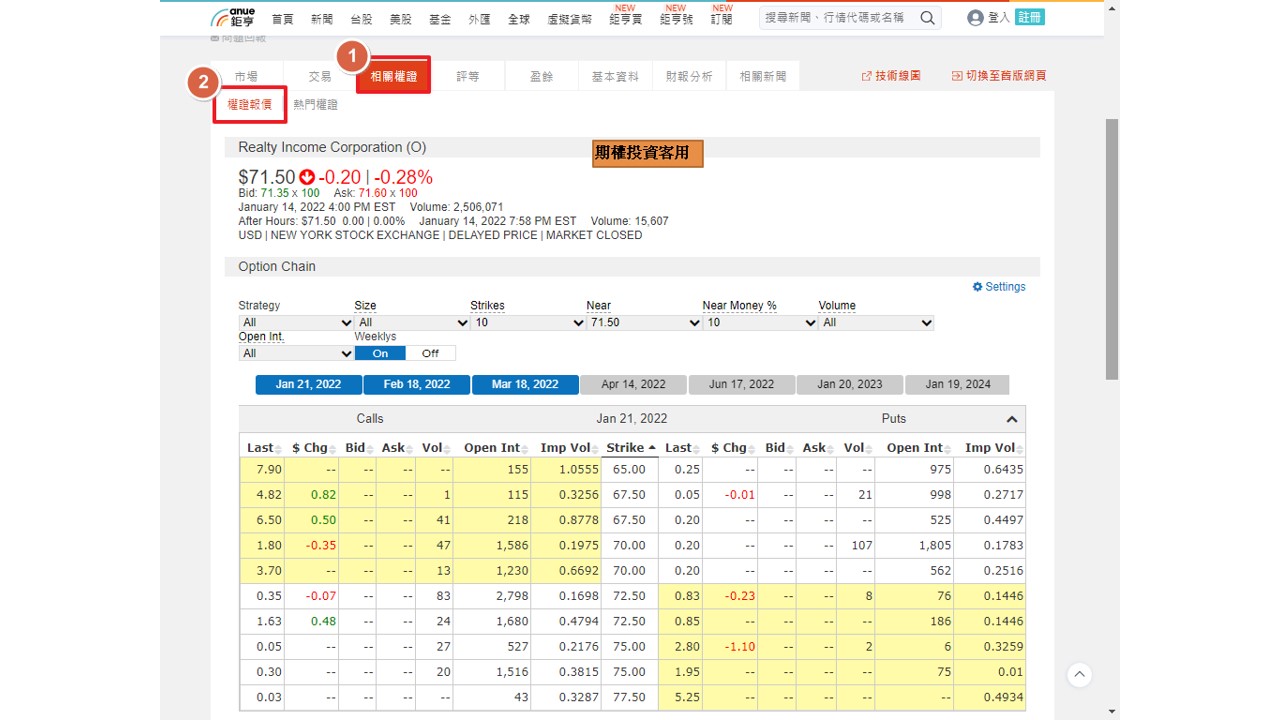The width and height of the screenshot is (1280, 720).
Task: Open the Volume dropdown
Action: pos(876,323)
